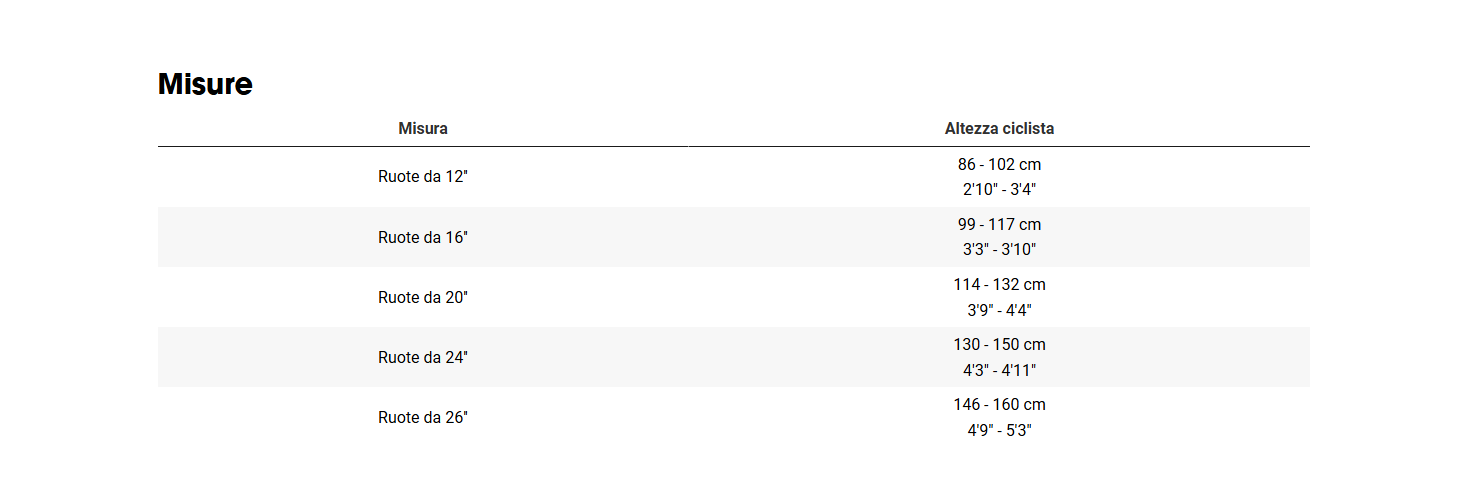Select the 3'9" - 4'4" height text
Screen dimensions: 1470x501
[999, 309]
